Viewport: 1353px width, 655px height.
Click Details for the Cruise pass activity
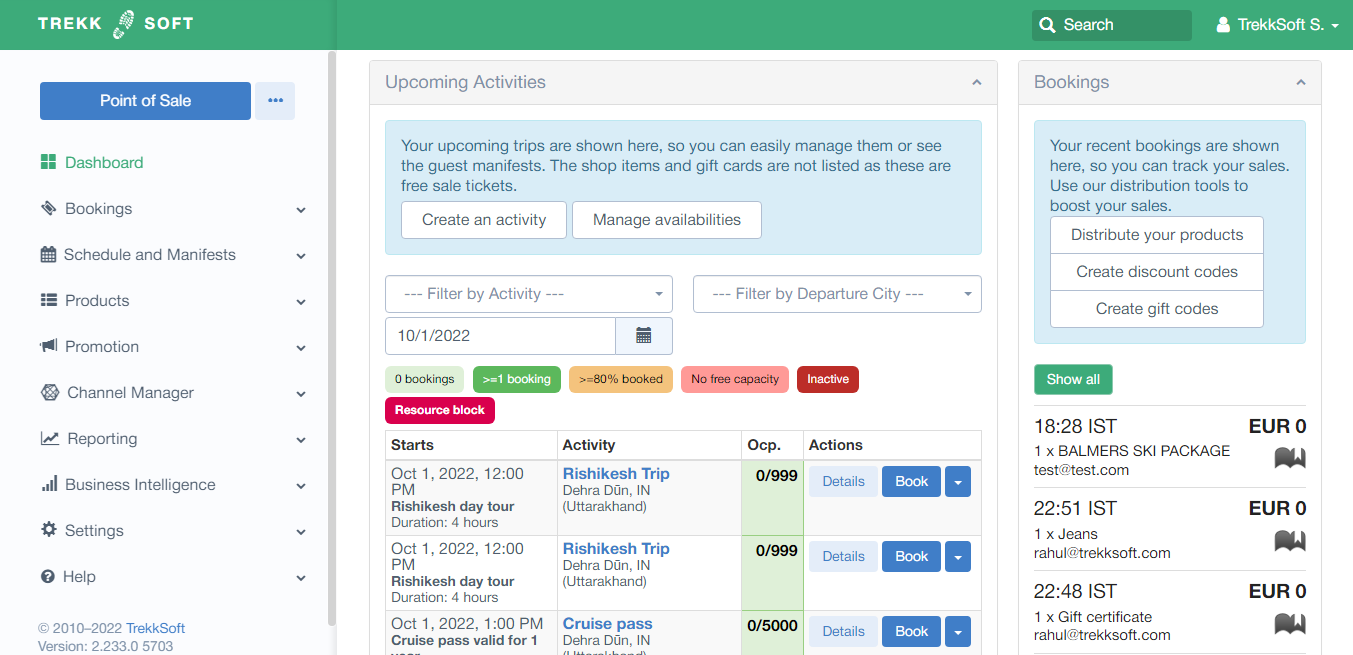coord(843,632)
